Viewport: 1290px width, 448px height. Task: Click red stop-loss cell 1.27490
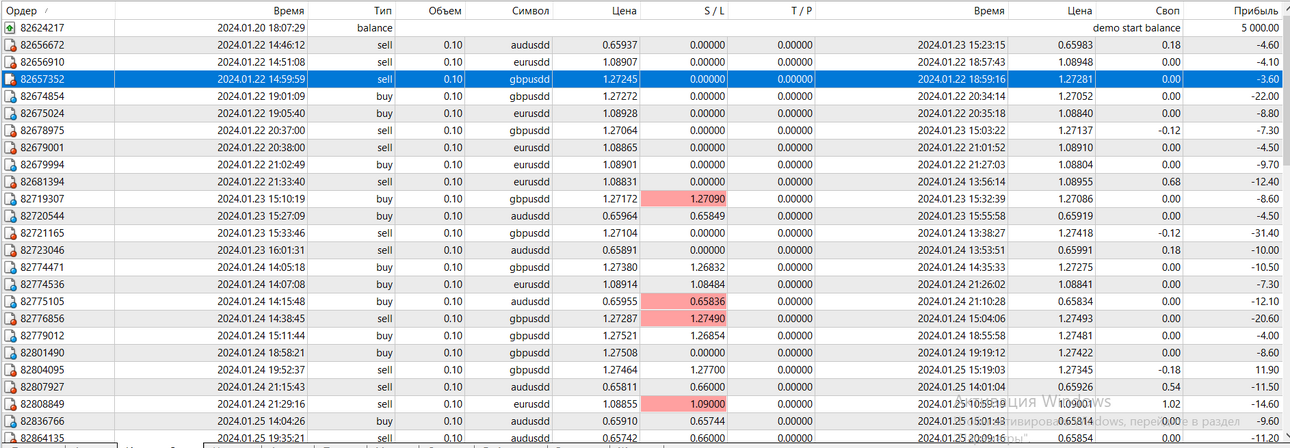point(683,318)
